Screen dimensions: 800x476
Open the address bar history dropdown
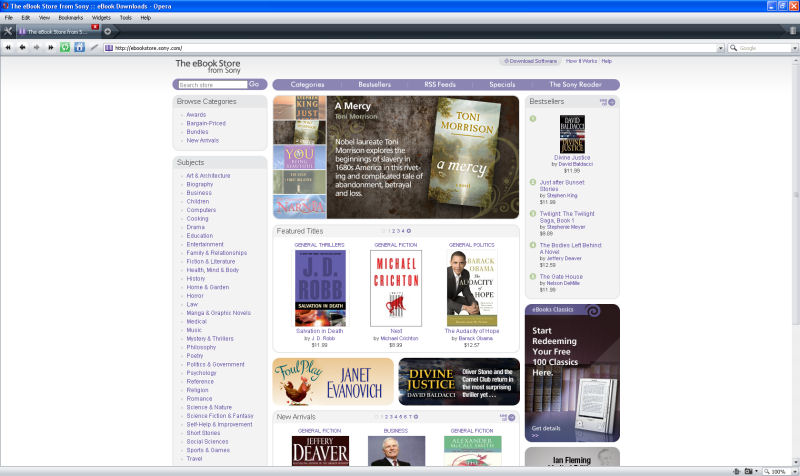click(x=721, y=48)
